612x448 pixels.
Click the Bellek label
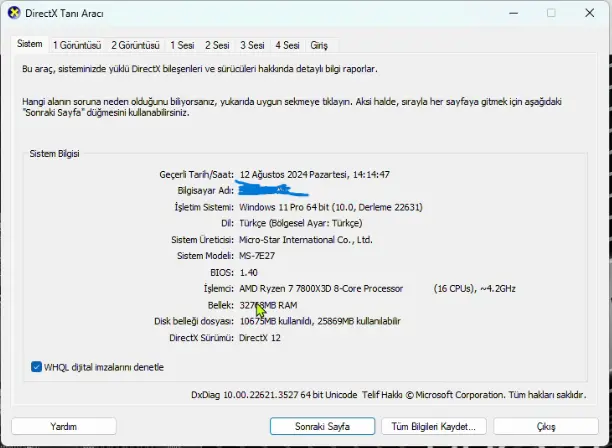click(221, 305)
